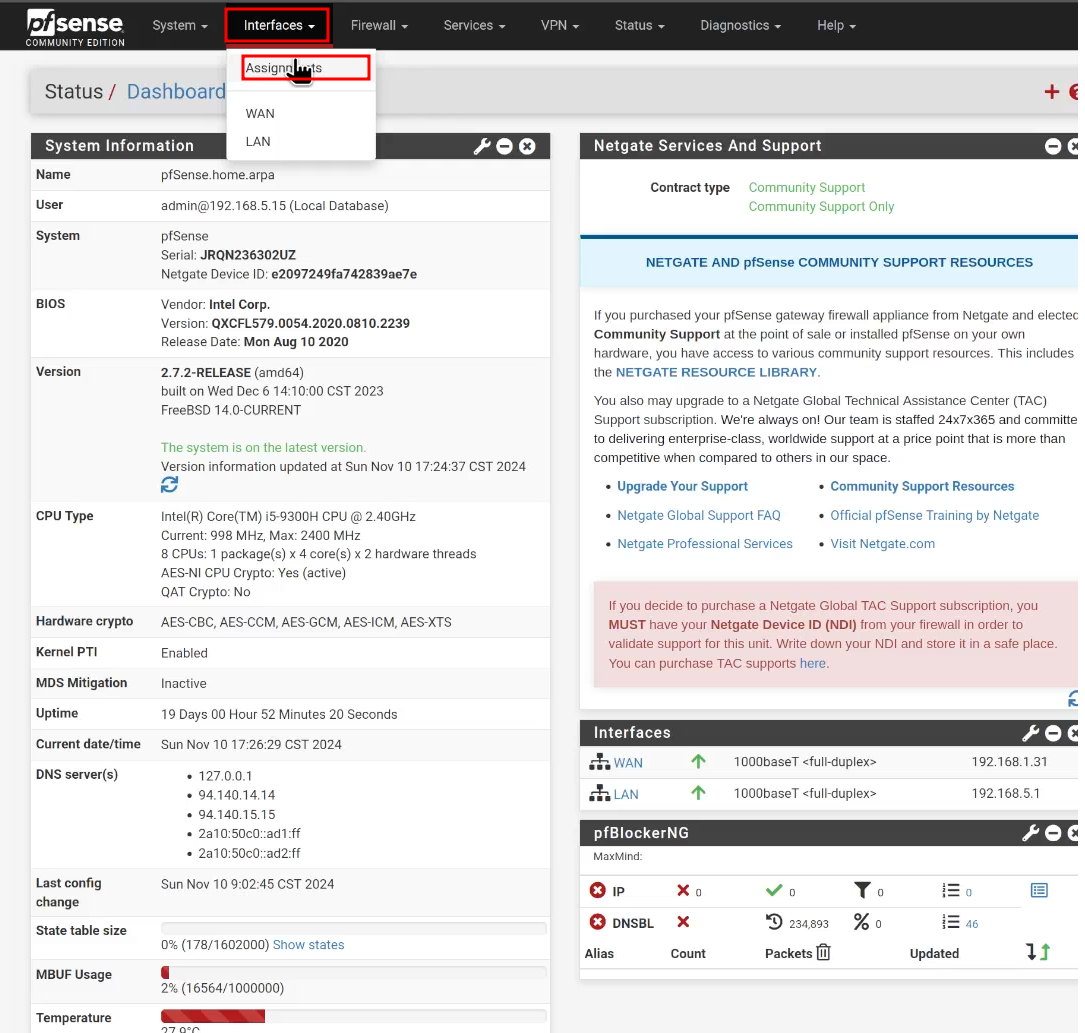Click the DNSBL history clock icon
The image size is (1085, 1033).
tap(774, 922)
